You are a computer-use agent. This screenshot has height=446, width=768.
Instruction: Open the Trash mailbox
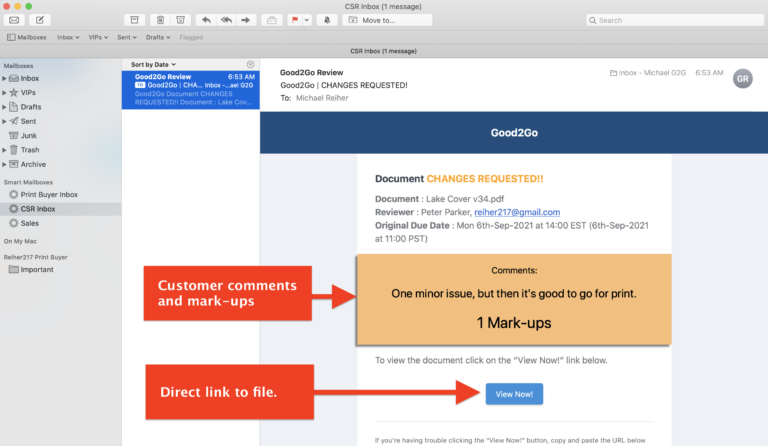(x=29, y=150)
